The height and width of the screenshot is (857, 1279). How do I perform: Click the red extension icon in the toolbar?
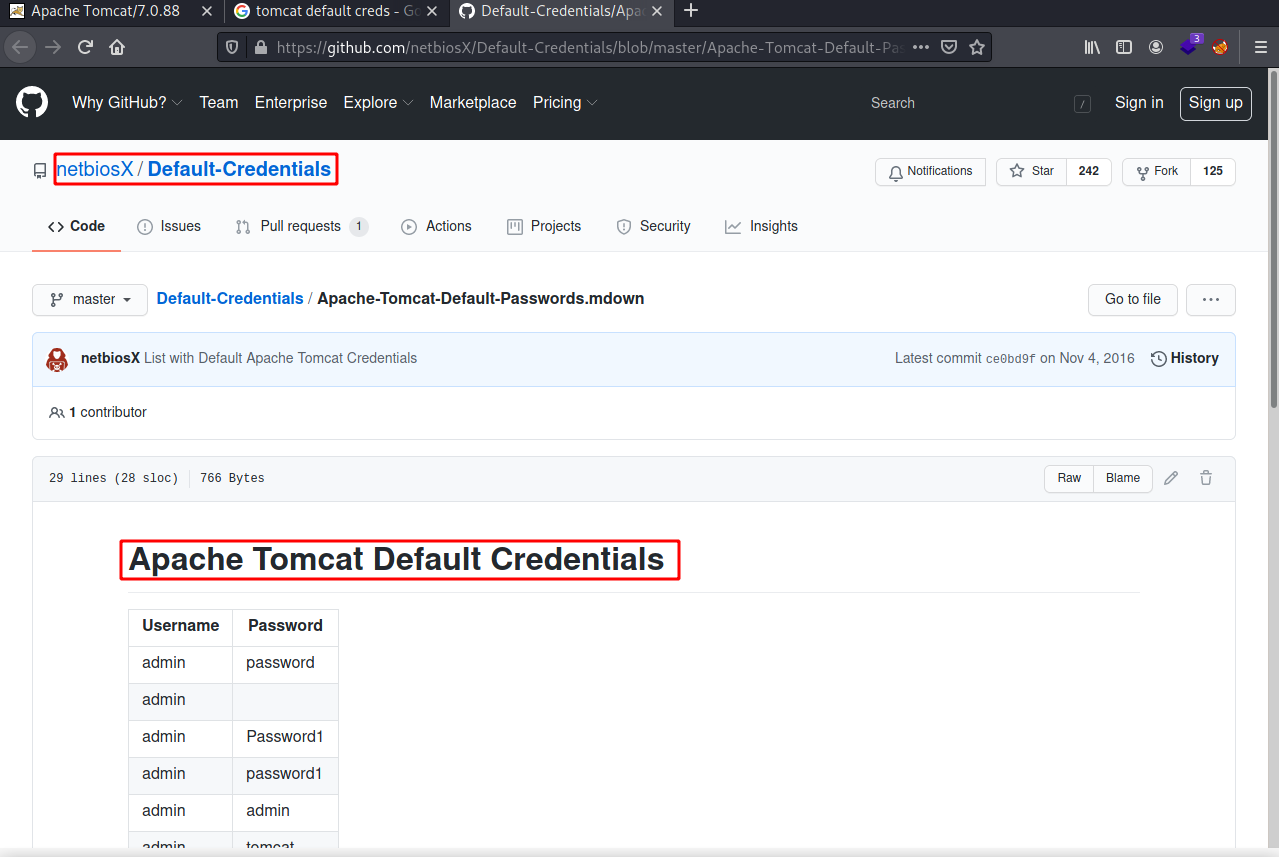tap(1220, 47)
